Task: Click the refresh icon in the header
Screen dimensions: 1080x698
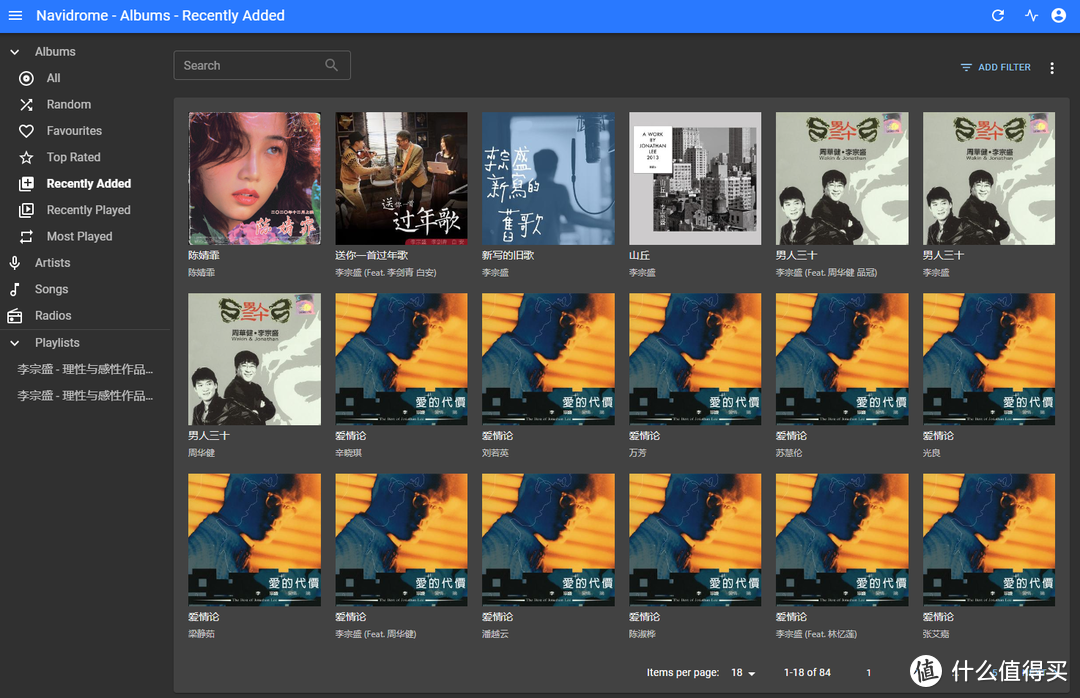Action: click(997, 15)
